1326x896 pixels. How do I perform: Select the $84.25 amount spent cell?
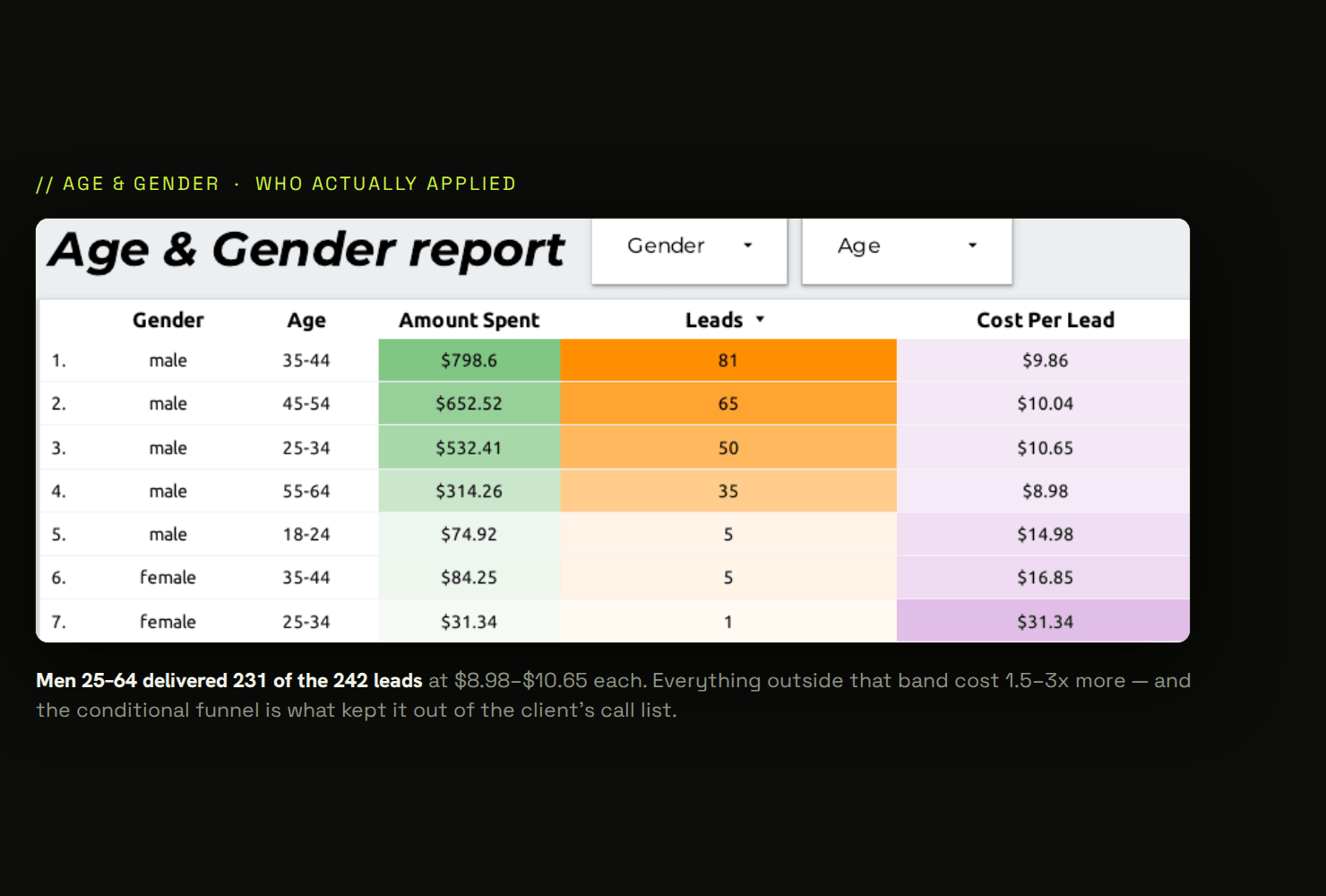coord(469,577)
